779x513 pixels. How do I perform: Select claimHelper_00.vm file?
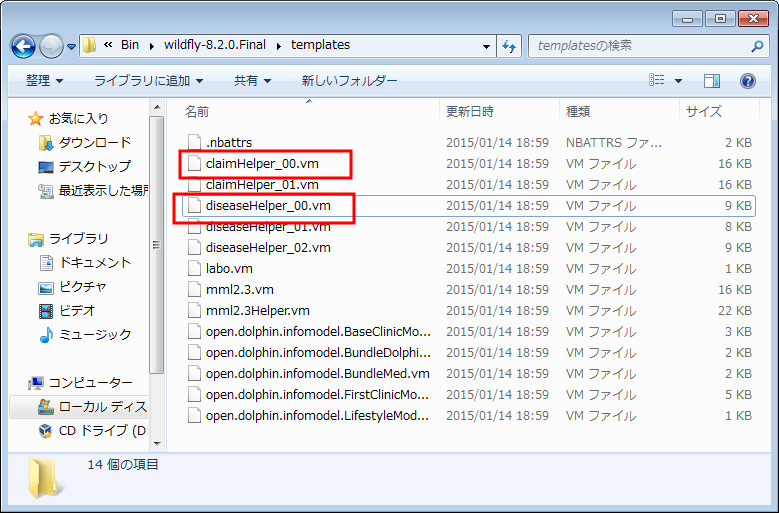tap(469, 163)
